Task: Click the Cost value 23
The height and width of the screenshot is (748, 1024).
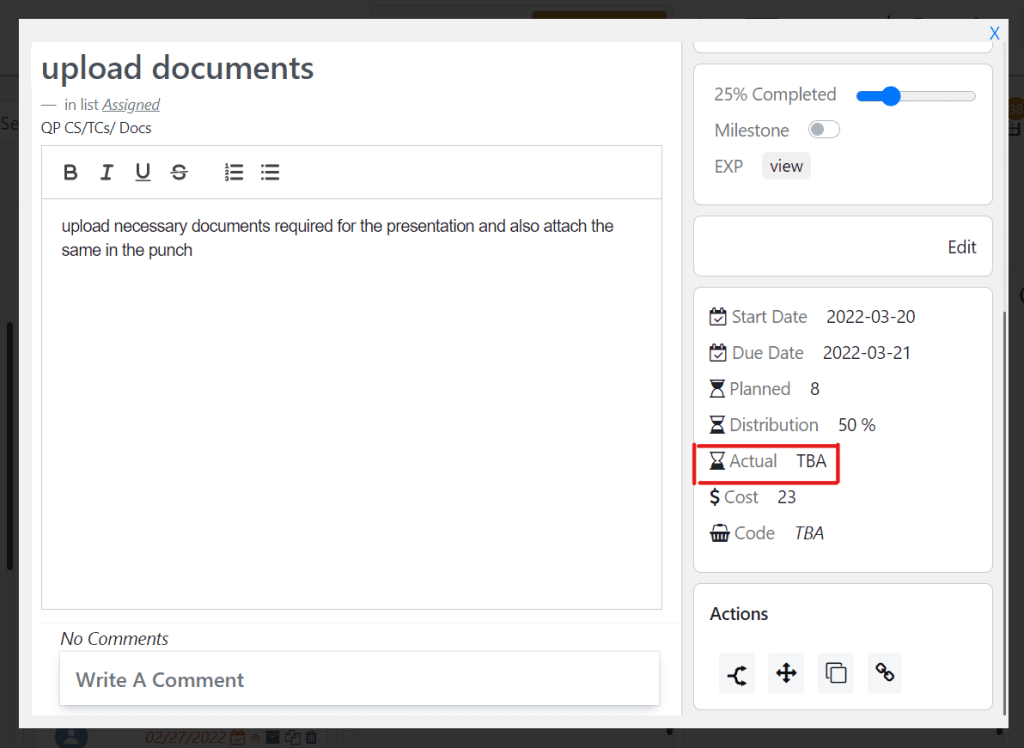Action: coord(786,497)
